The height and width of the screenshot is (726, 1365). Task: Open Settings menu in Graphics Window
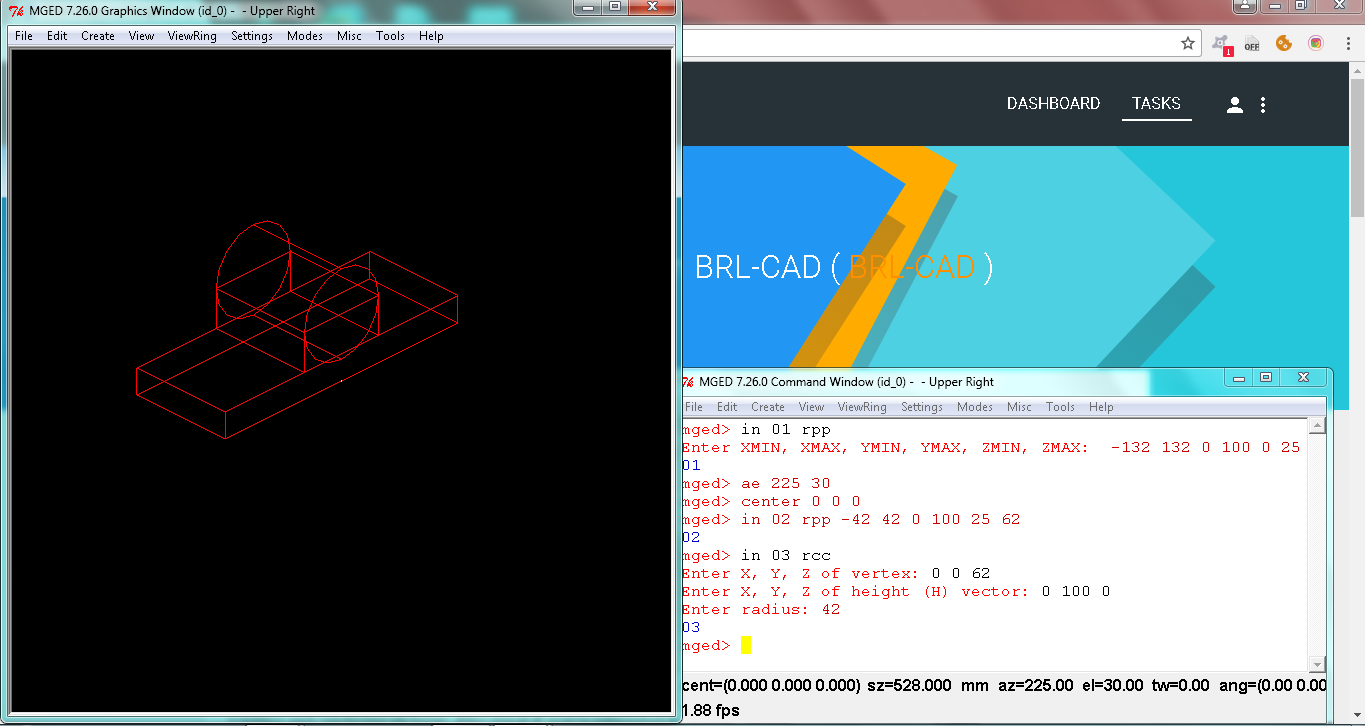[x=252, y=36]
